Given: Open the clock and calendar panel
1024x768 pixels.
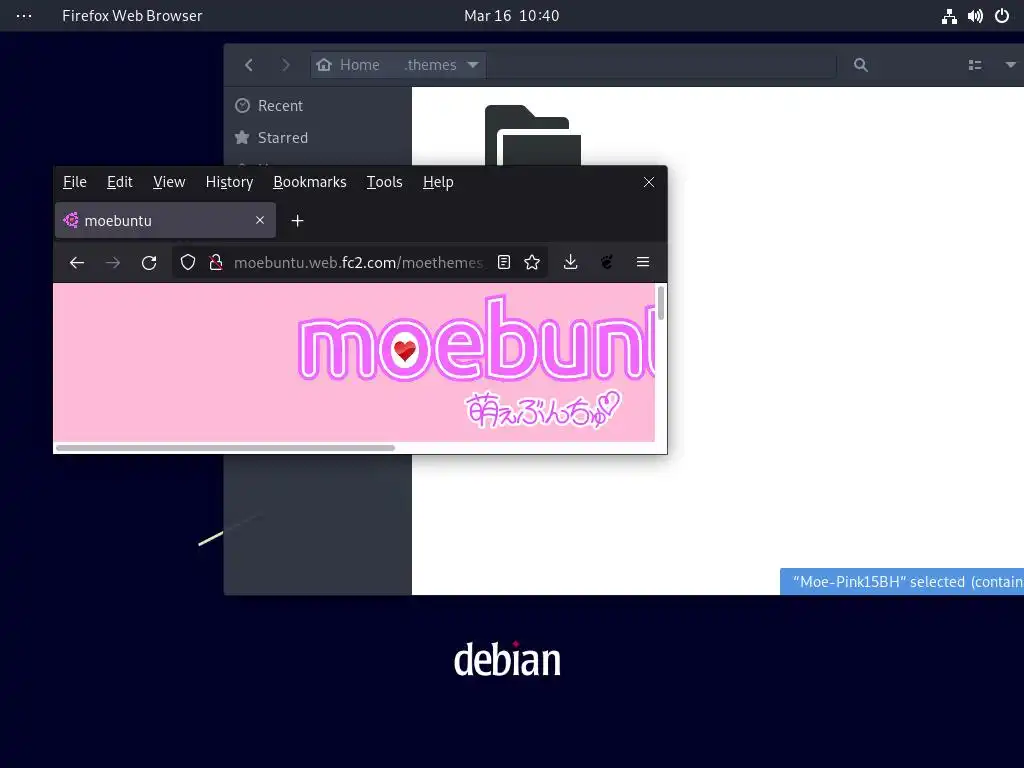Looking at the screenshot, I should tap(511, 16).
